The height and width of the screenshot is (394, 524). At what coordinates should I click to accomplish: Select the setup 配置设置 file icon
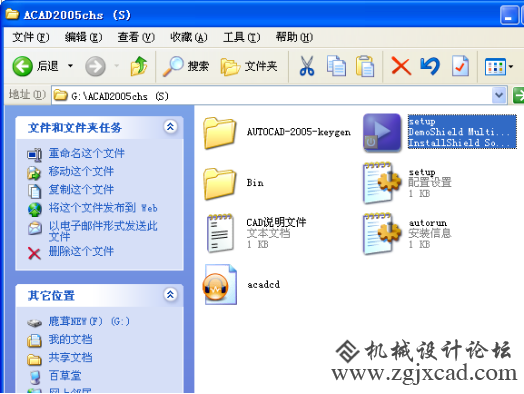382,183
